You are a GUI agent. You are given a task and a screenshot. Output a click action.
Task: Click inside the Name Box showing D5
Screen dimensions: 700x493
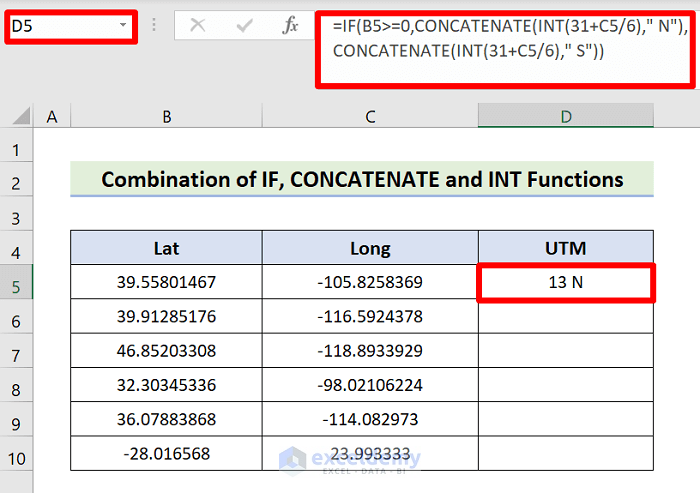pos(60,26)
